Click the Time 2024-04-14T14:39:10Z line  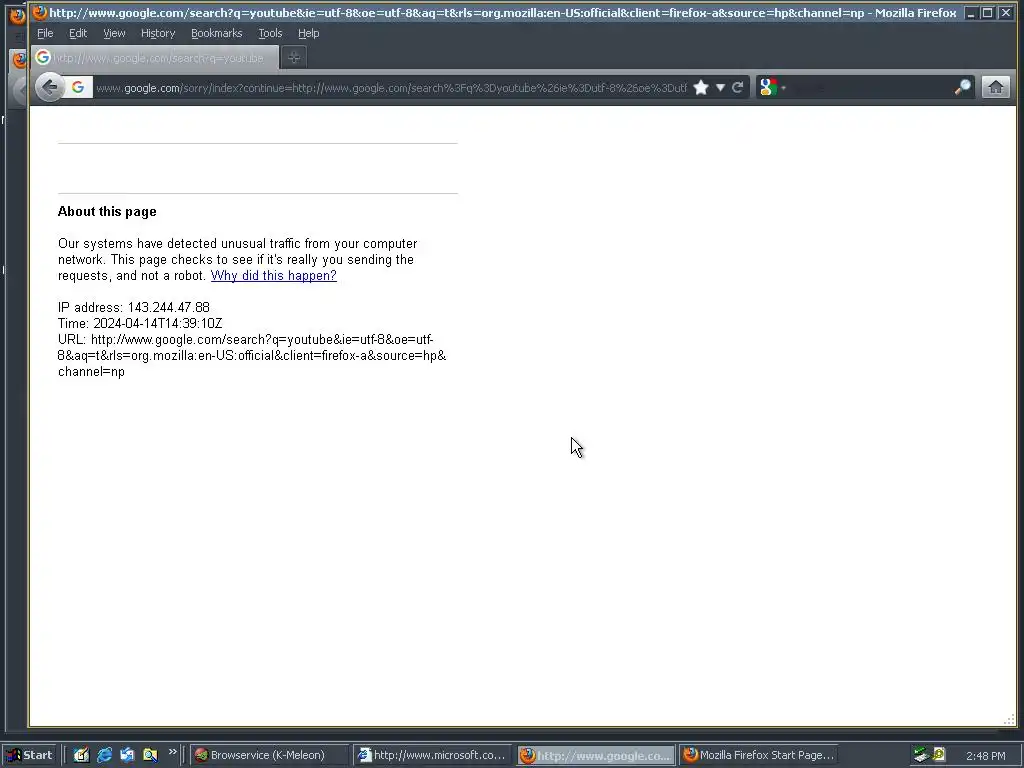(x=140, y=323)
